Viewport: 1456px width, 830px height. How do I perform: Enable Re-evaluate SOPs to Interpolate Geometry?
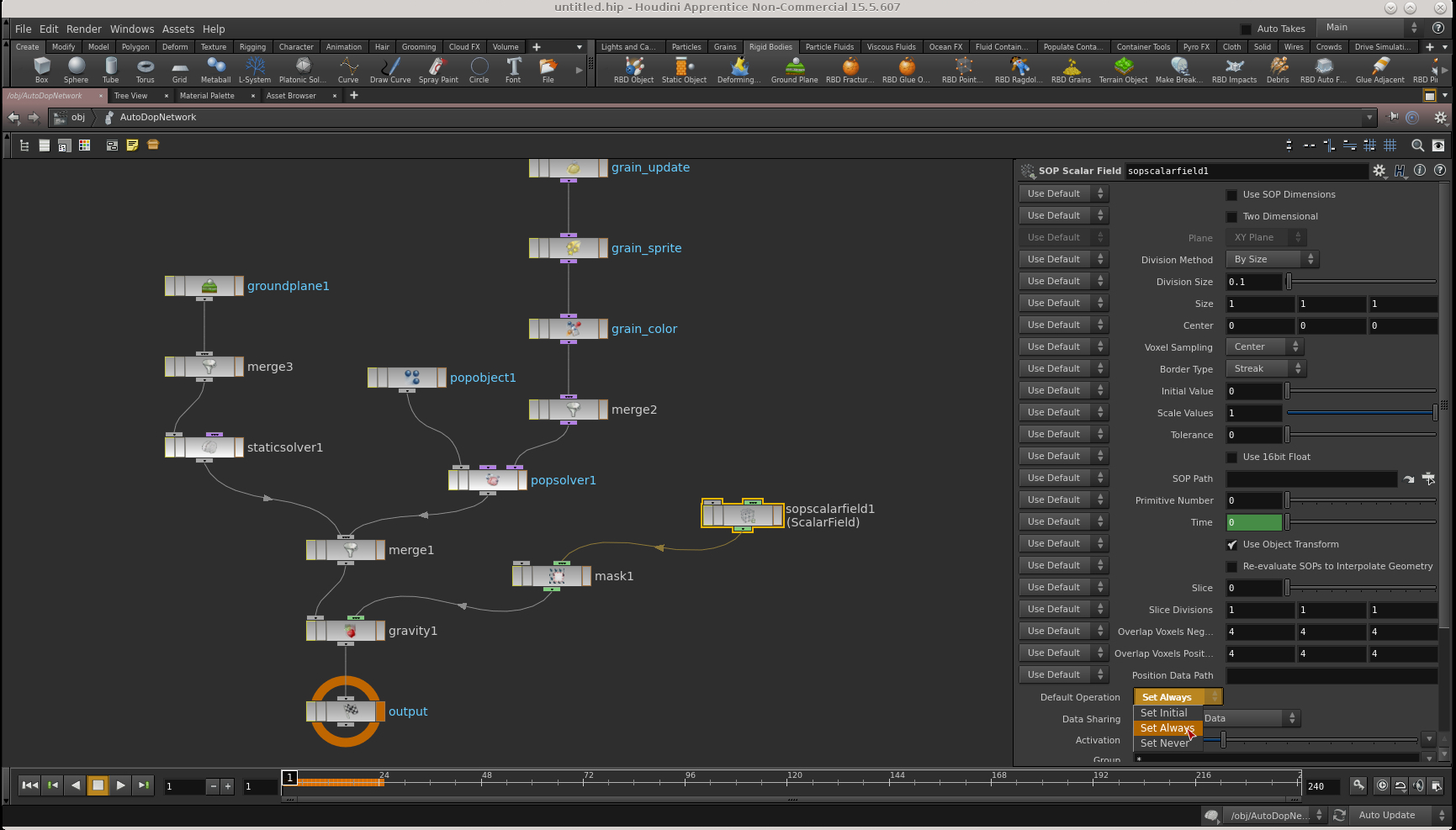click(x=1232, y=566)
